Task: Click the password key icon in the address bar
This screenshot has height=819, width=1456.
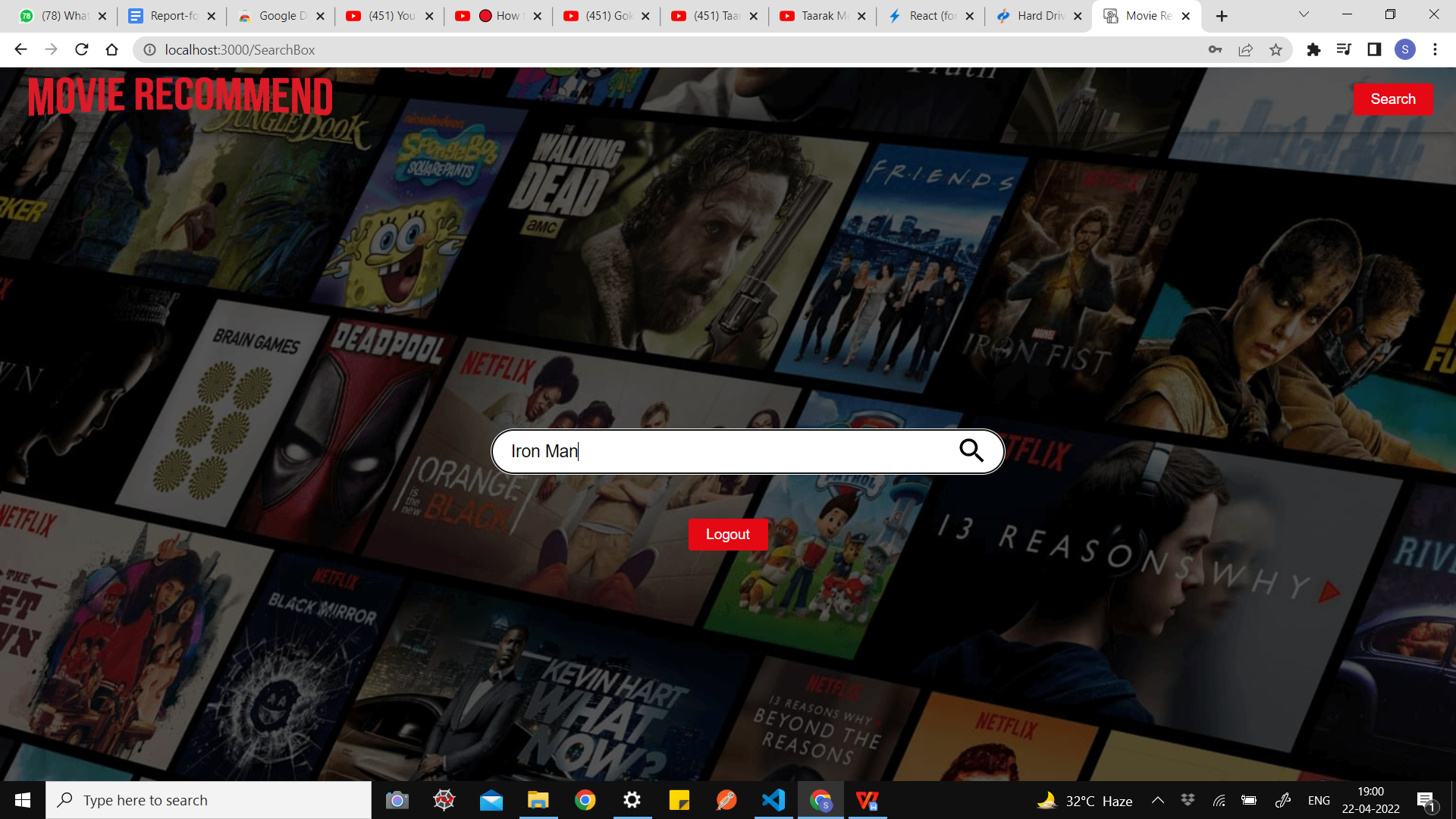Action: 1215,49
